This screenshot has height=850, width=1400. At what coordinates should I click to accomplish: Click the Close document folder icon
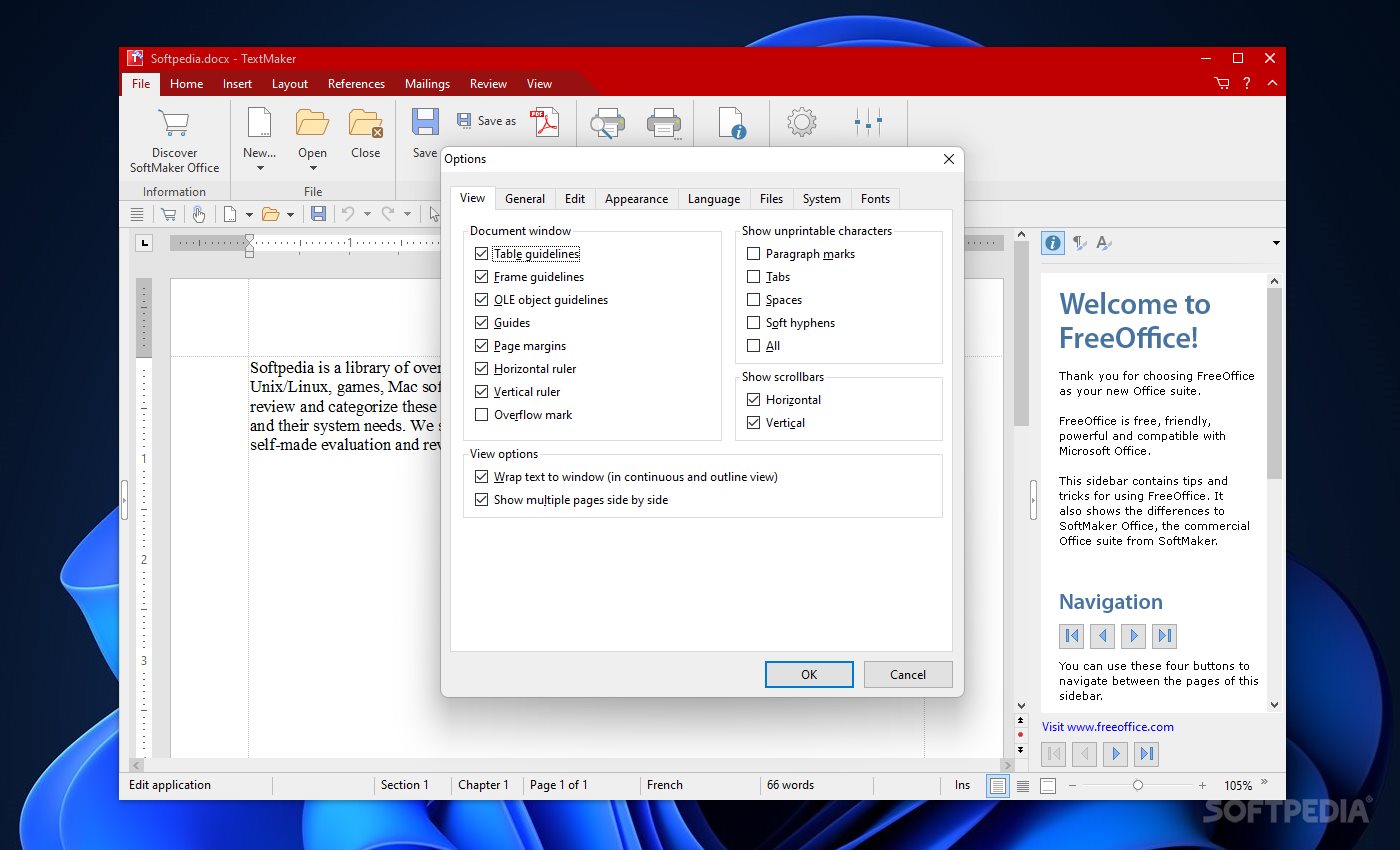[x=366, y=123]
